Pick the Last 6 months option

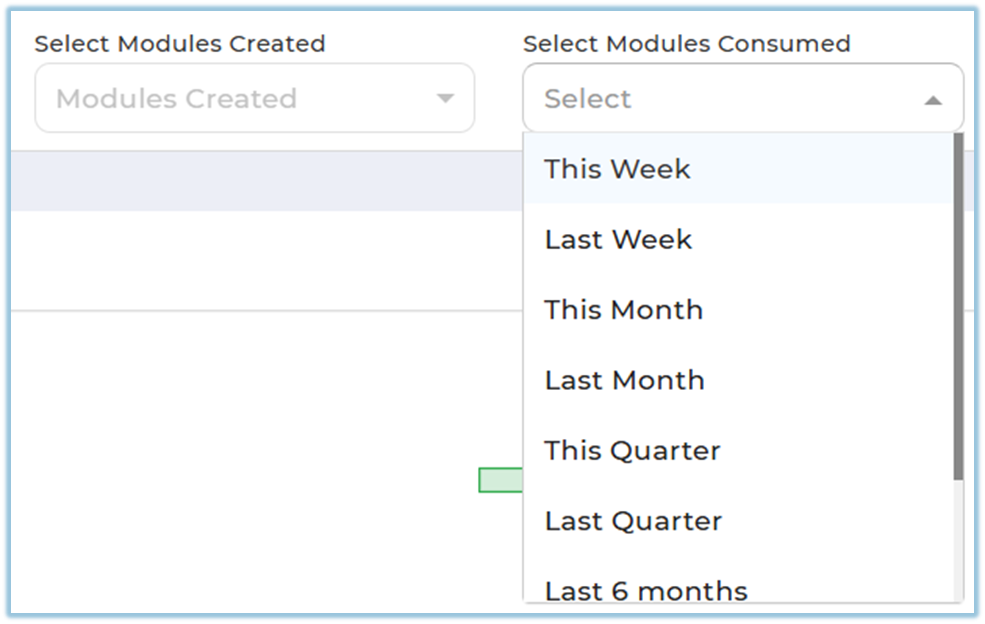(646, 590)
